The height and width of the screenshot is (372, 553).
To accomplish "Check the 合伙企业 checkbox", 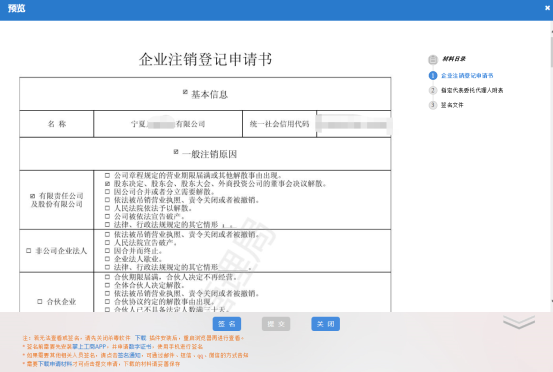I will 40,301.
